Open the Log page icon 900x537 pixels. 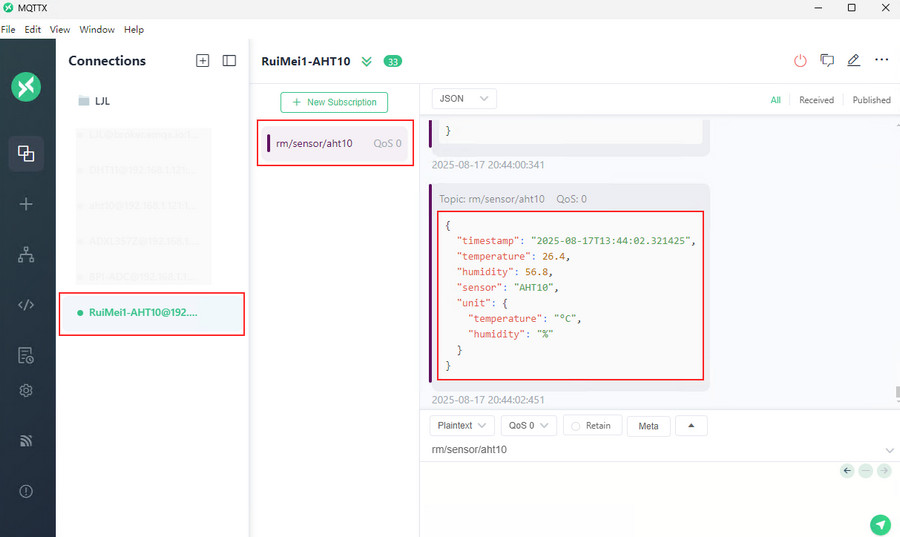pyautogui.click(x=26, y=355)
